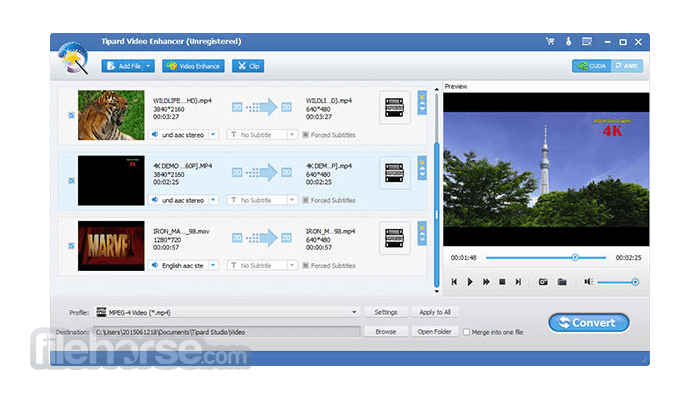The width and height of the screenshot is (700, 400).
Task: Skip to next track in preview
Action: tap(518, 282)
